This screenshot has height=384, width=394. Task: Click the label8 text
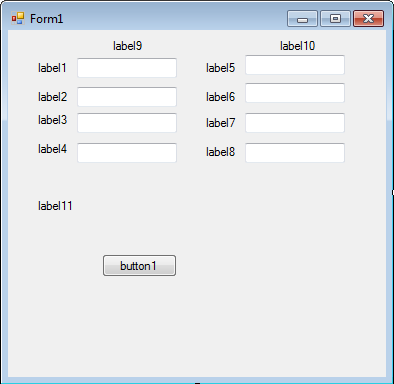coord(220,152)
